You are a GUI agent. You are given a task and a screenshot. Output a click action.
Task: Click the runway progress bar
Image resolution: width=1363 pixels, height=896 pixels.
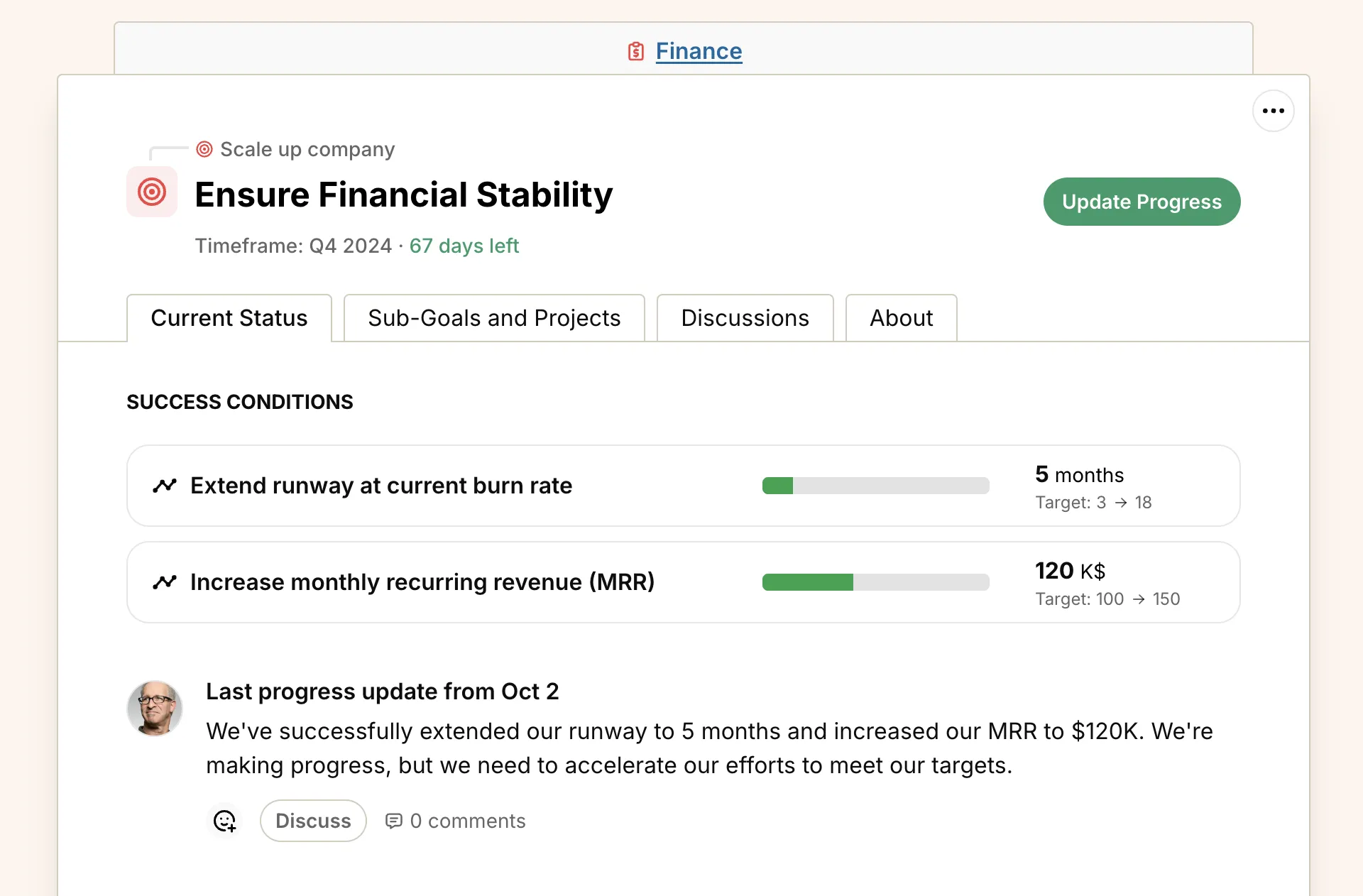[x=875, y=486]
